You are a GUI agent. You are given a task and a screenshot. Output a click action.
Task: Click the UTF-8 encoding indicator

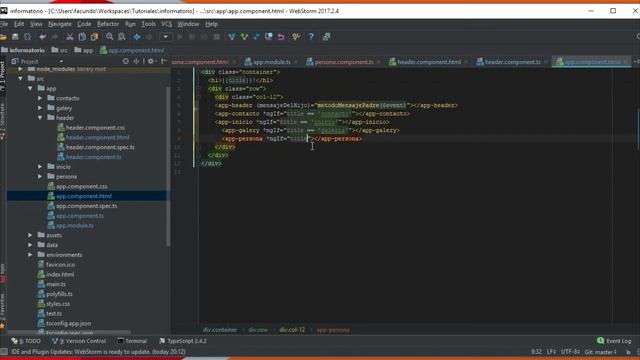click(x=570, y=352)
